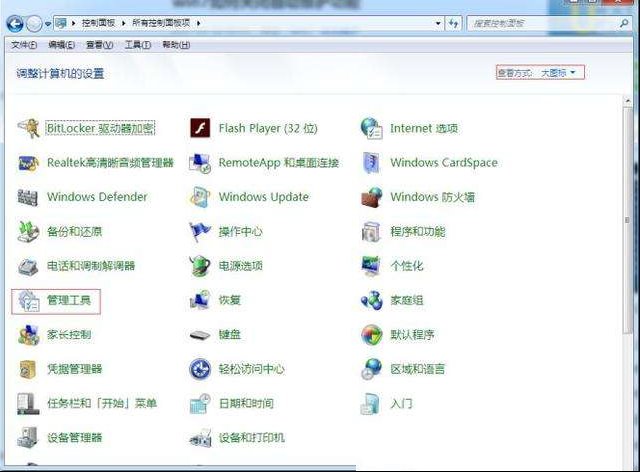Open the Realtek audio manager icon

[29, 163]
